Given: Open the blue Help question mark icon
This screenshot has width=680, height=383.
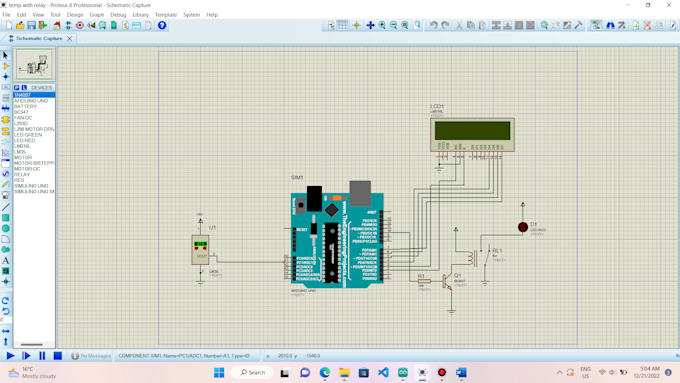Looking at the screenshot, I should pos(162,26).
